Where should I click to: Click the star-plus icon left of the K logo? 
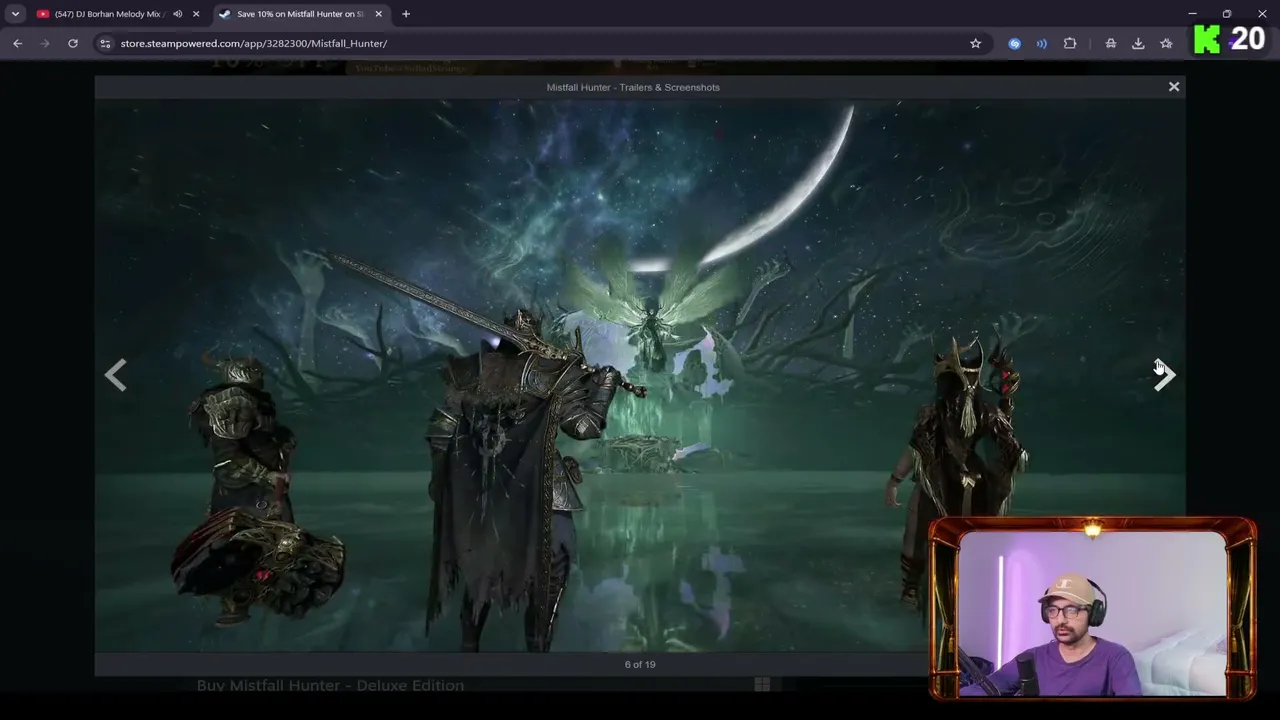point(1166,43)
